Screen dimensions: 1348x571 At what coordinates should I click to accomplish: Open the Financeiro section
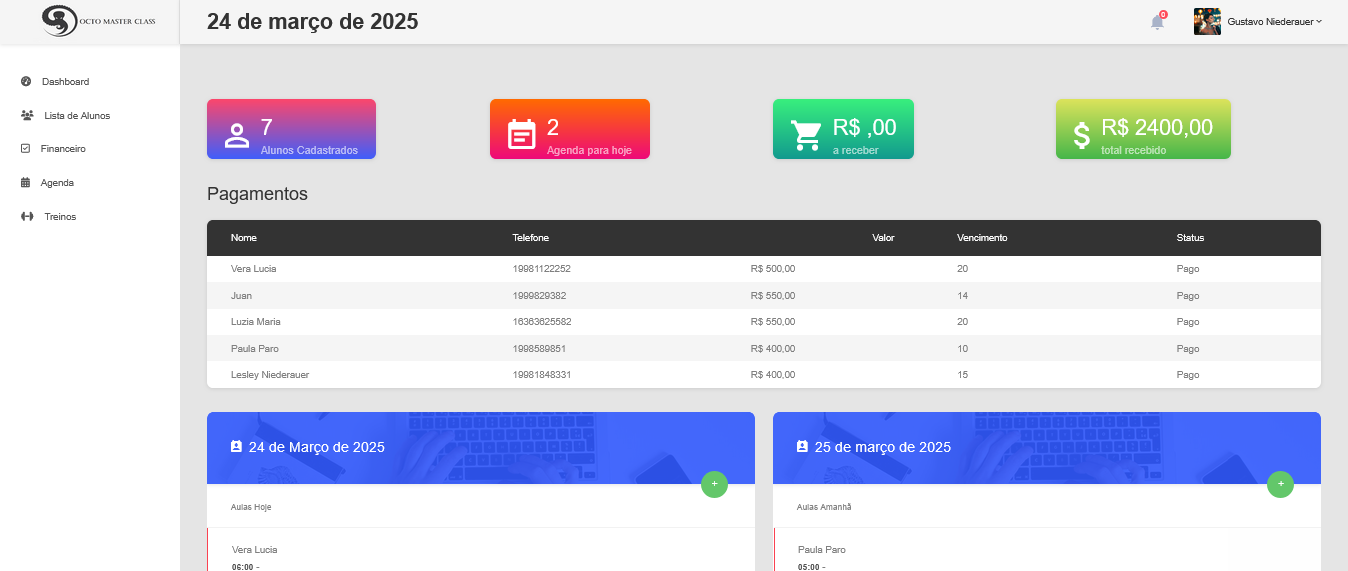pos(63,149)
